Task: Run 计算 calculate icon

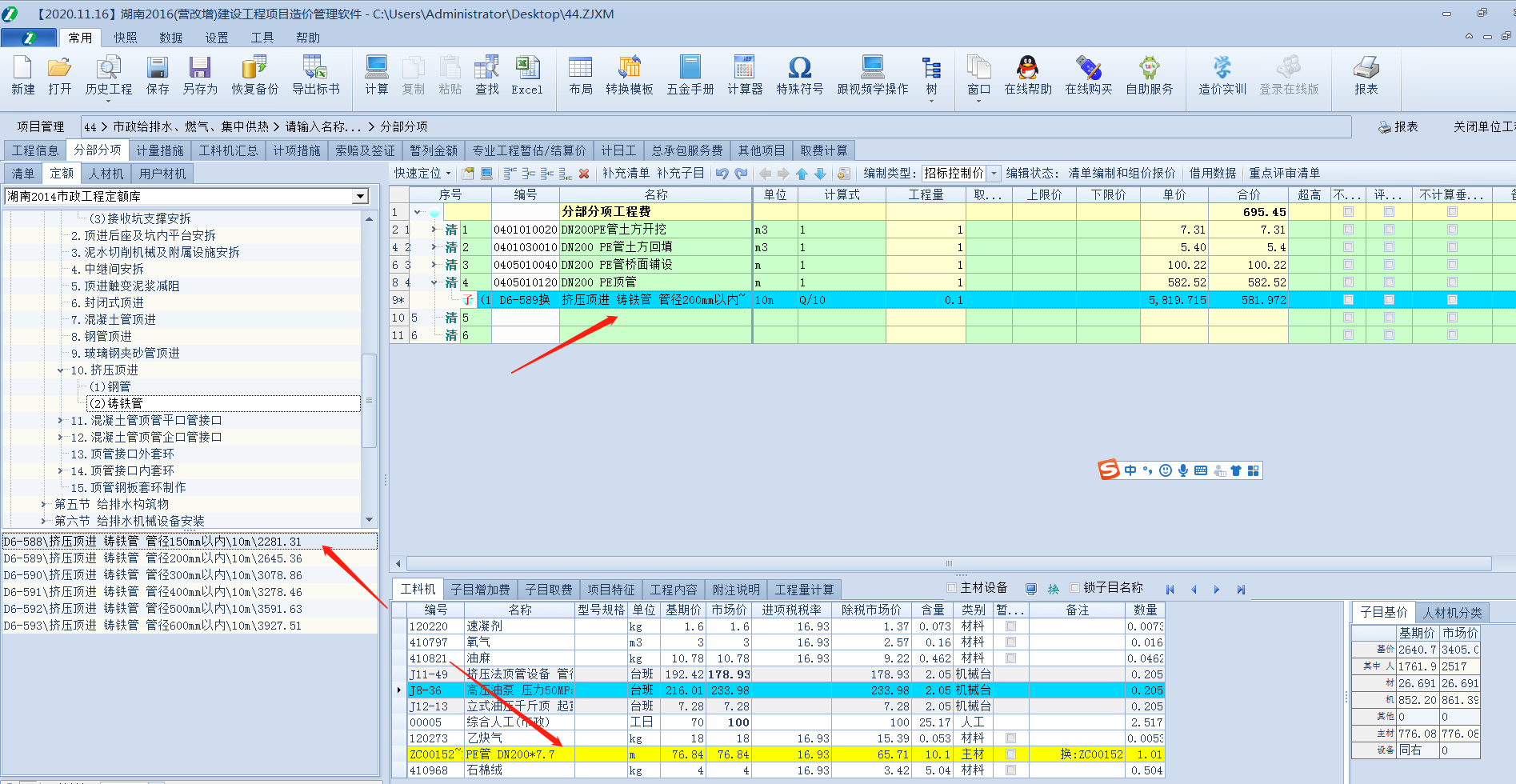Action: point(377,76)
